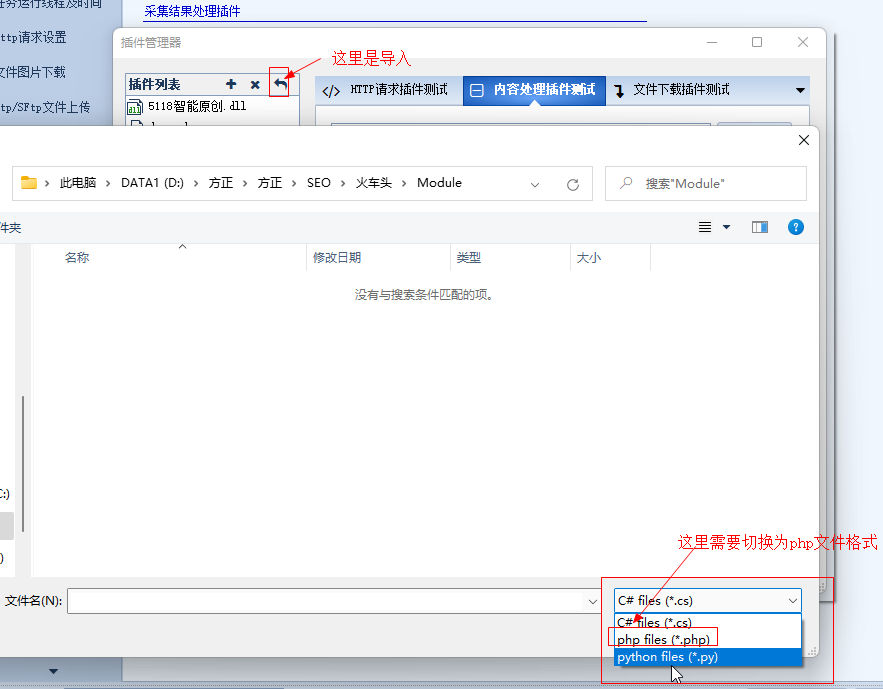Image resolution: width=883 pixels, height=689 pixels.
Task: Click 此电脑 in the address path
Action: [78, 183]
